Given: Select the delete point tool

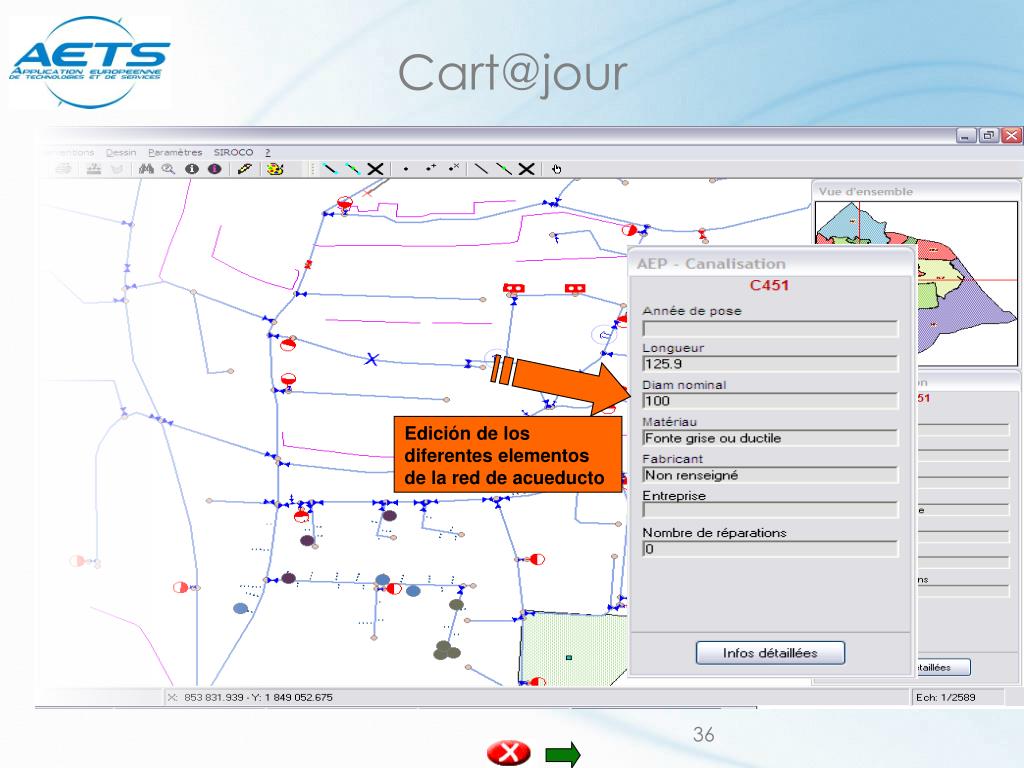Looking at the screenshot, I should click(454, 168).
